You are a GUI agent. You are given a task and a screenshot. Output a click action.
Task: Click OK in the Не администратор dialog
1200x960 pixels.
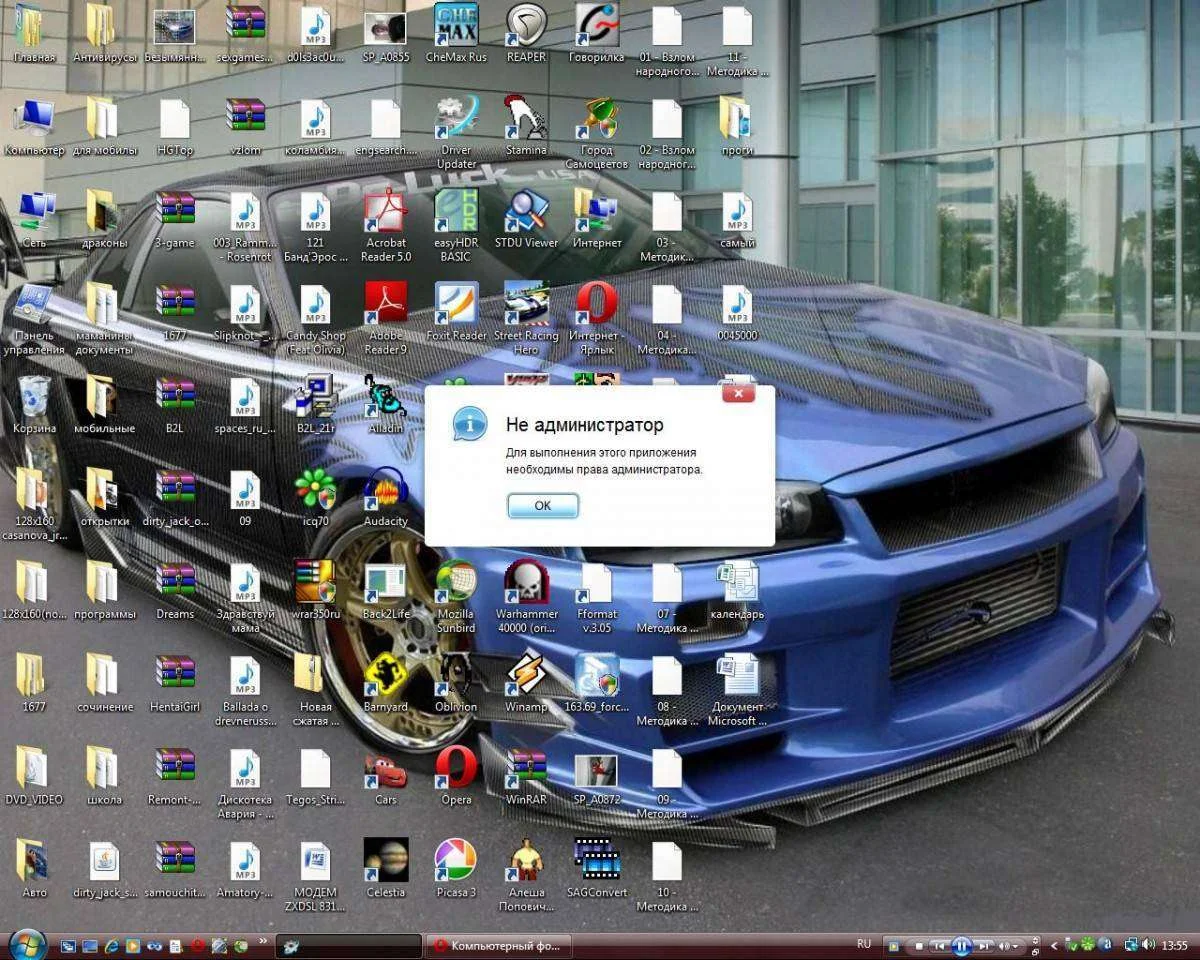point(542,506)
